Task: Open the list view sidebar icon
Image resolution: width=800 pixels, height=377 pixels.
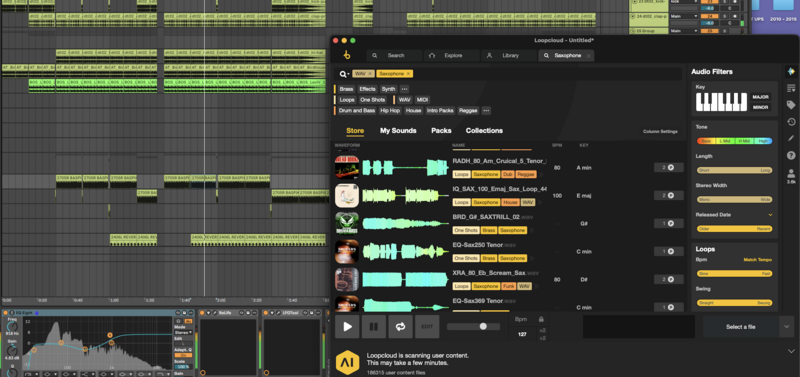Action: point(791,88)
